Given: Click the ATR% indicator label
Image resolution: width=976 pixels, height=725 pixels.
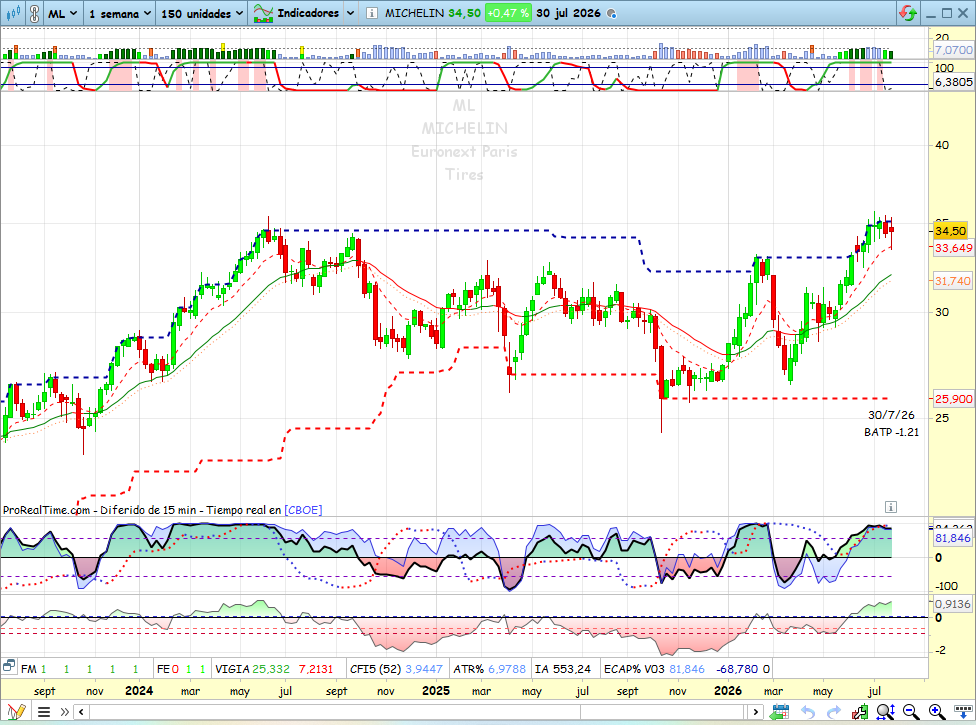Looking at the screenshot, I should 468,669.
